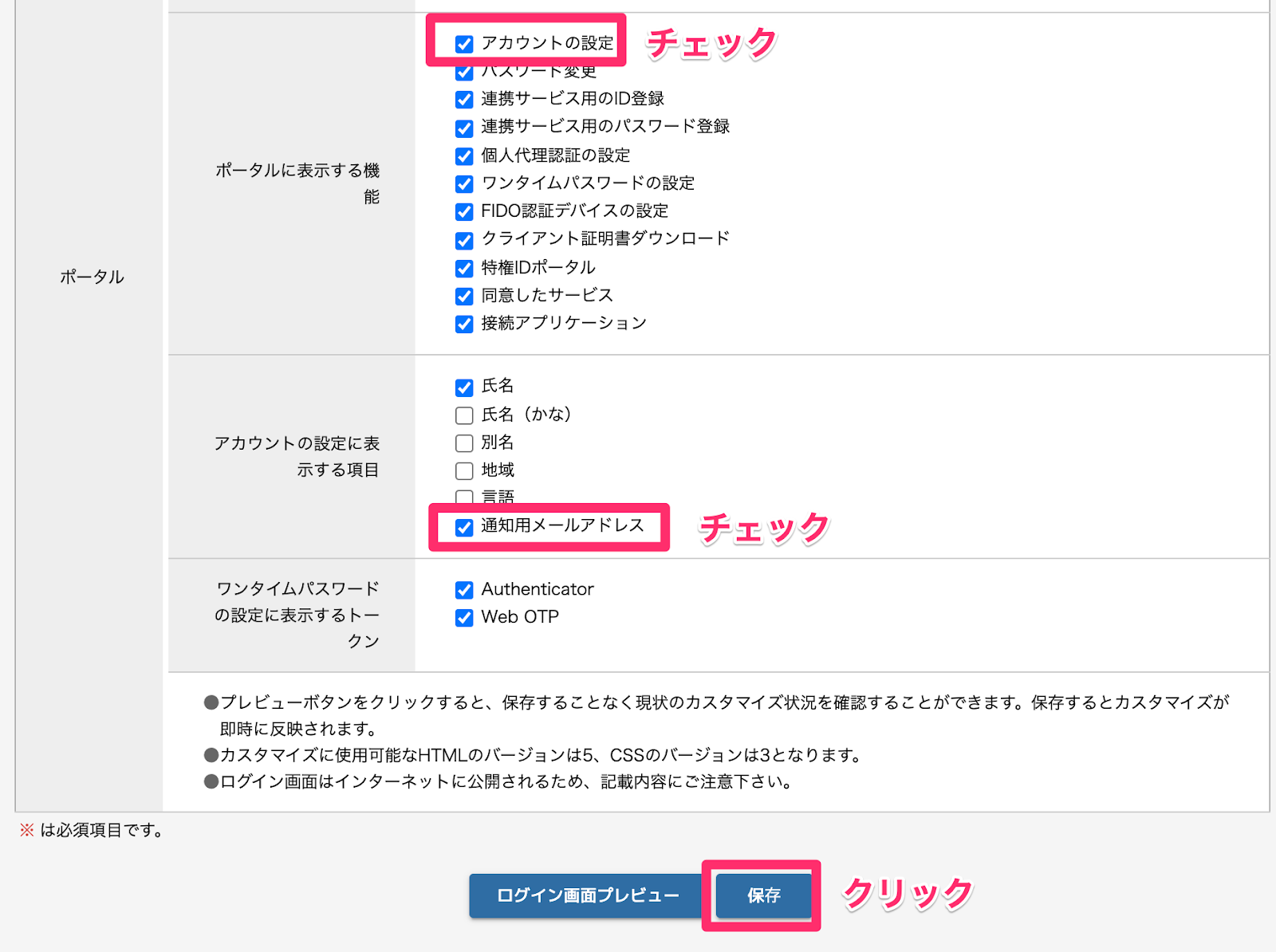Screen dimensions: 1276x952
Task: Toggle 特権IDポータル checkbox
Action: coord(464,269)
